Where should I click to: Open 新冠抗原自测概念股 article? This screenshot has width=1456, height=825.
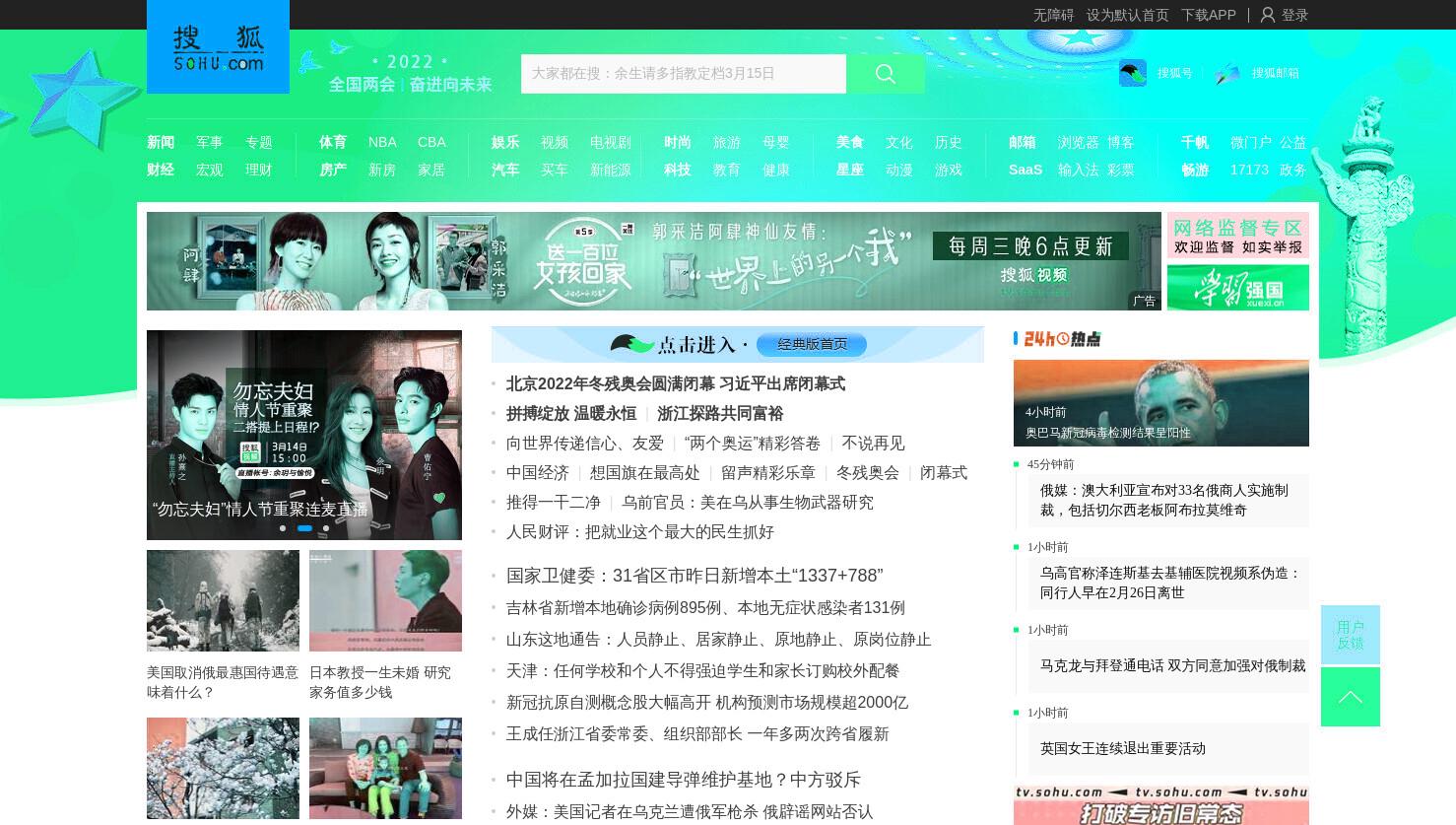tap(707, 703)
